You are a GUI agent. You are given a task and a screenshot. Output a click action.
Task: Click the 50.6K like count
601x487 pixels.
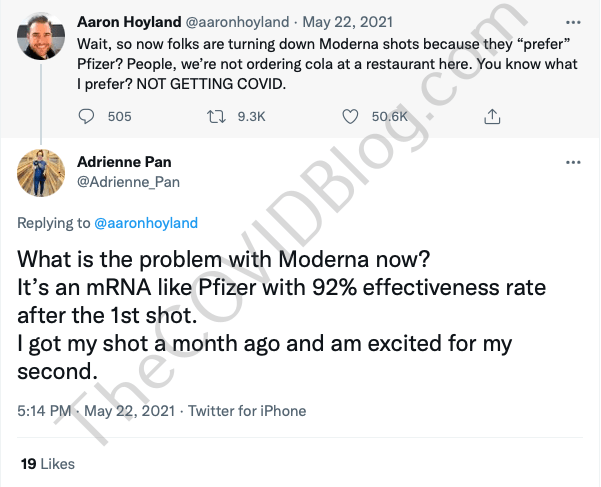(x=390, y=117)
